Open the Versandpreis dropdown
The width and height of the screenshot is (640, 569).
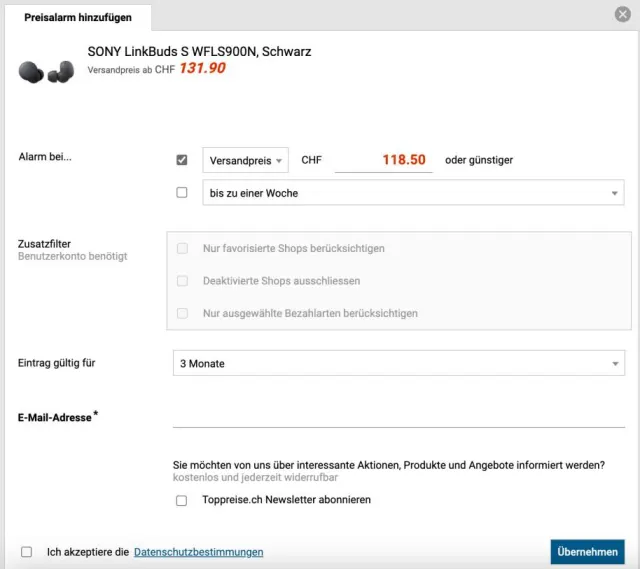[x=245, y=160]
